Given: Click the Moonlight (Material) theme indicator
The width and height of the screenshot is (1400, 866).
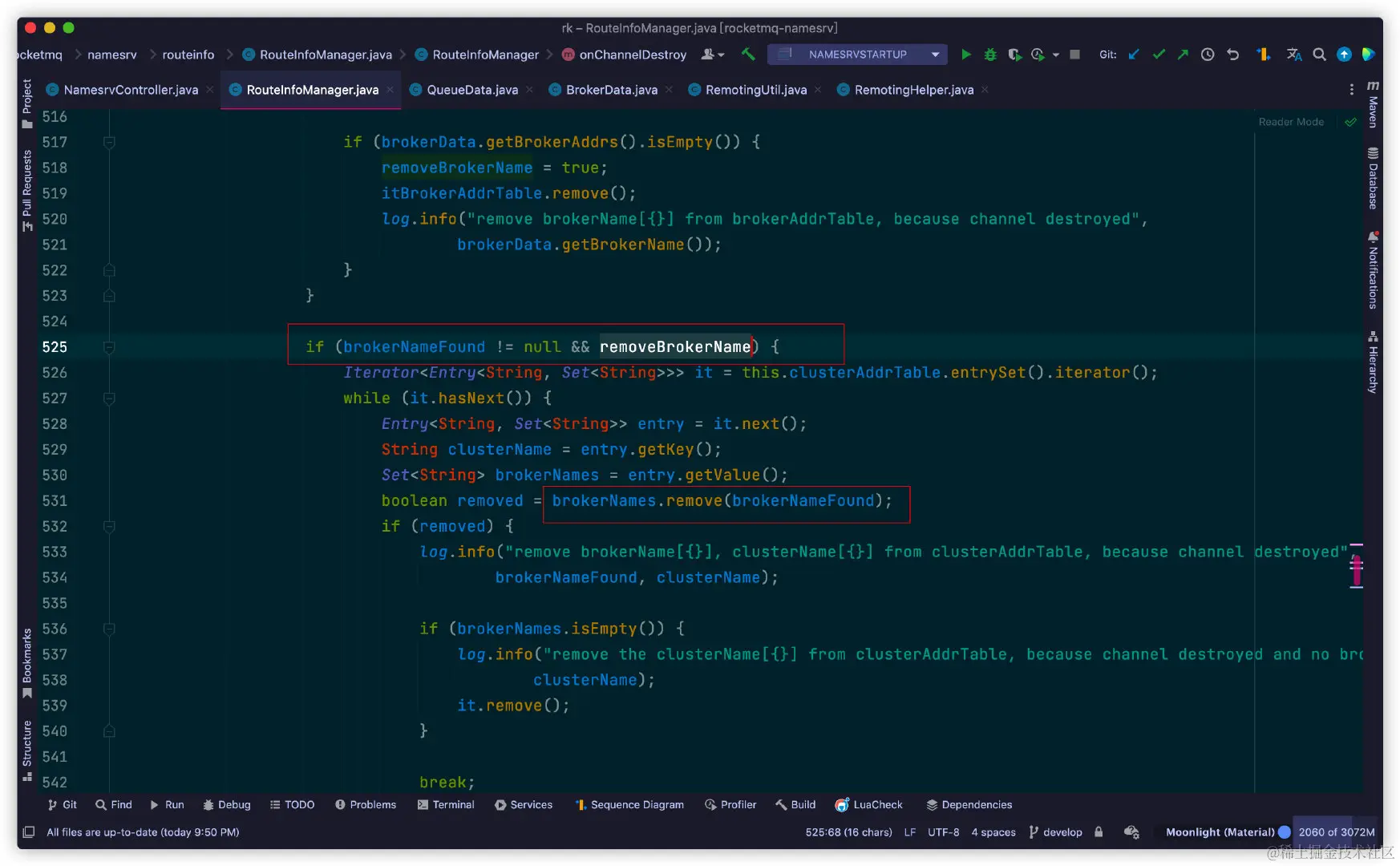Looking at the screenshot, I should [1228, 832].
